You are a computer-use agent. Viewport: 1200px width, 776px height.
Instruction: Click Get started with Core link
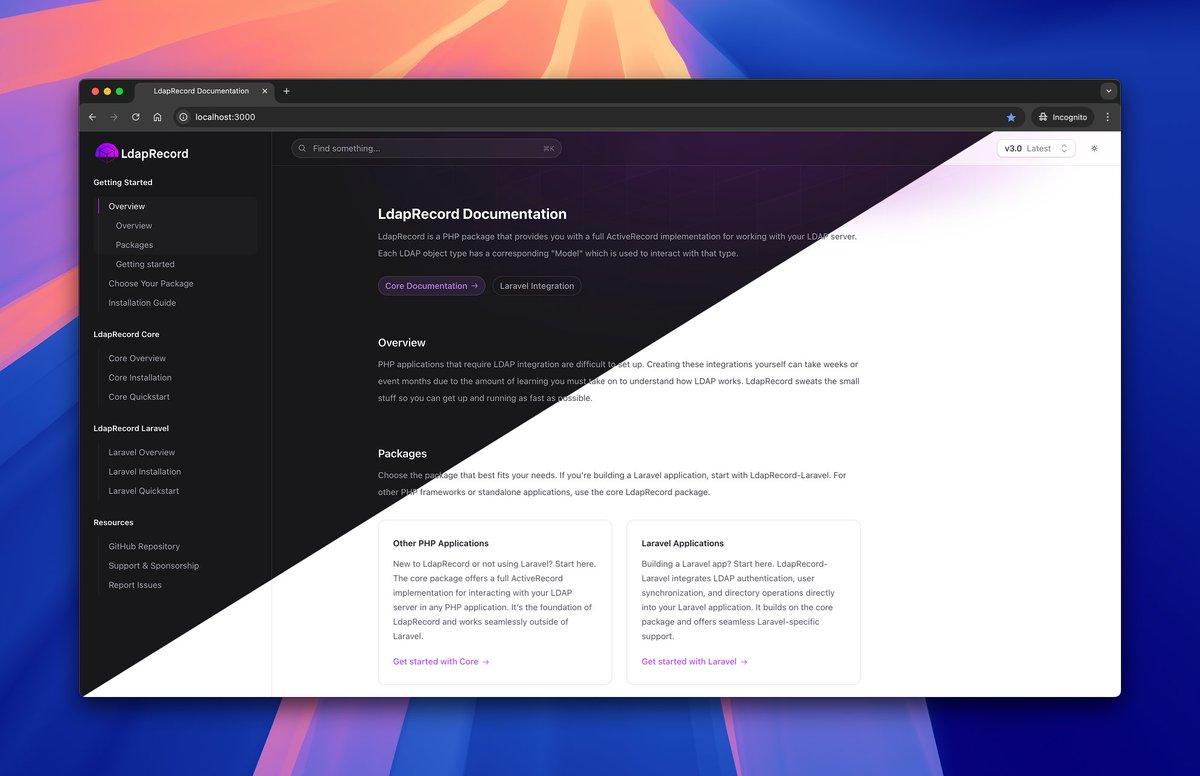coord(441,662)
